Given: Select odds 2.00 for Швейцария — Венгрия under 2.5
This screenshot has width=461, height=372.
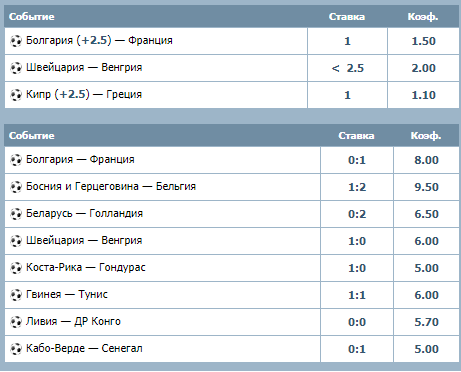Looking at the screenshot, I should [x=423, y=68].
